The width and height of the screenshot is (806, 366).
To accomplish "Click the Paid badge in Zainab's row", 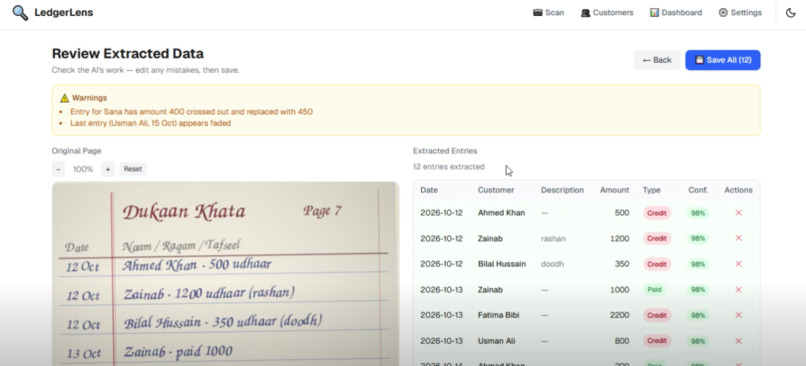I will (654, 290).
